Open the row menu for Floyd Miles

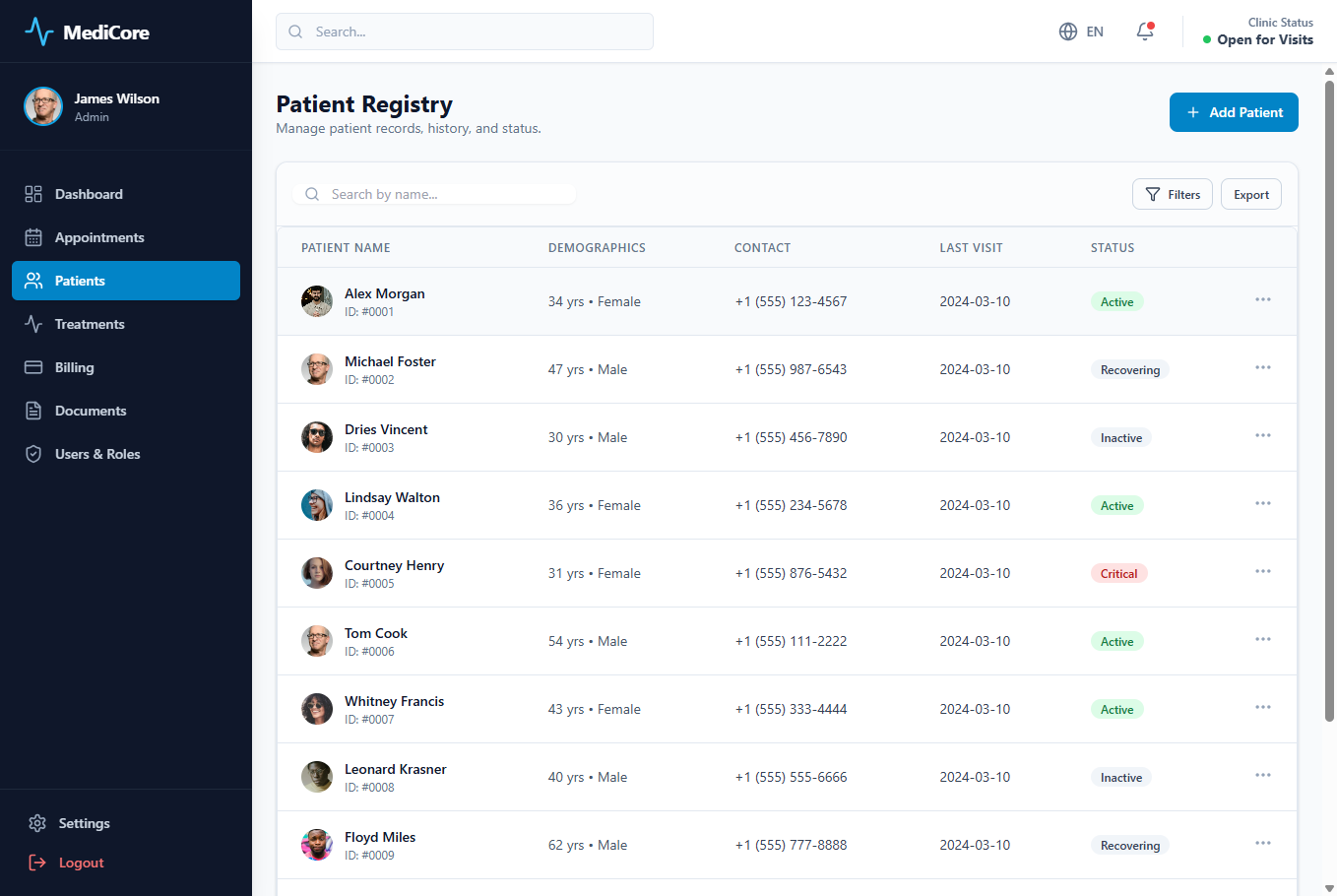[x=1263, y=843]
